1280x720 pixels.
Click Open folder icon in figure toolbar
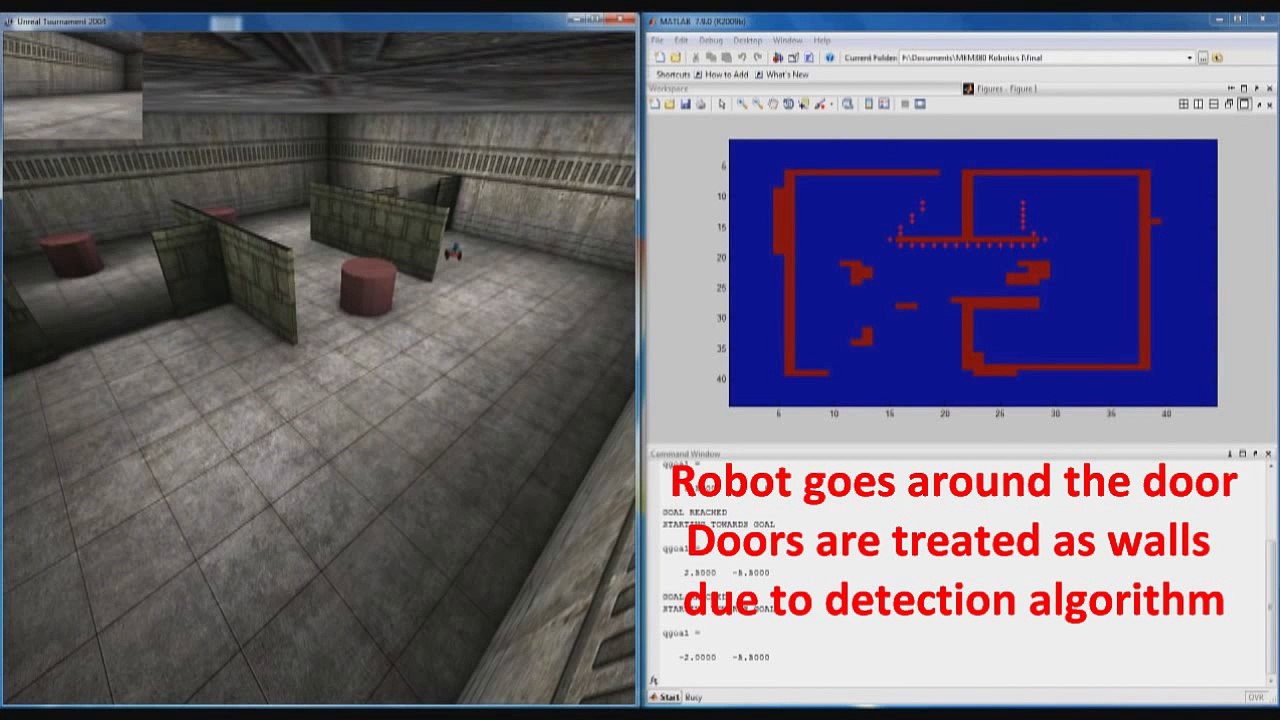click(670, 104)
